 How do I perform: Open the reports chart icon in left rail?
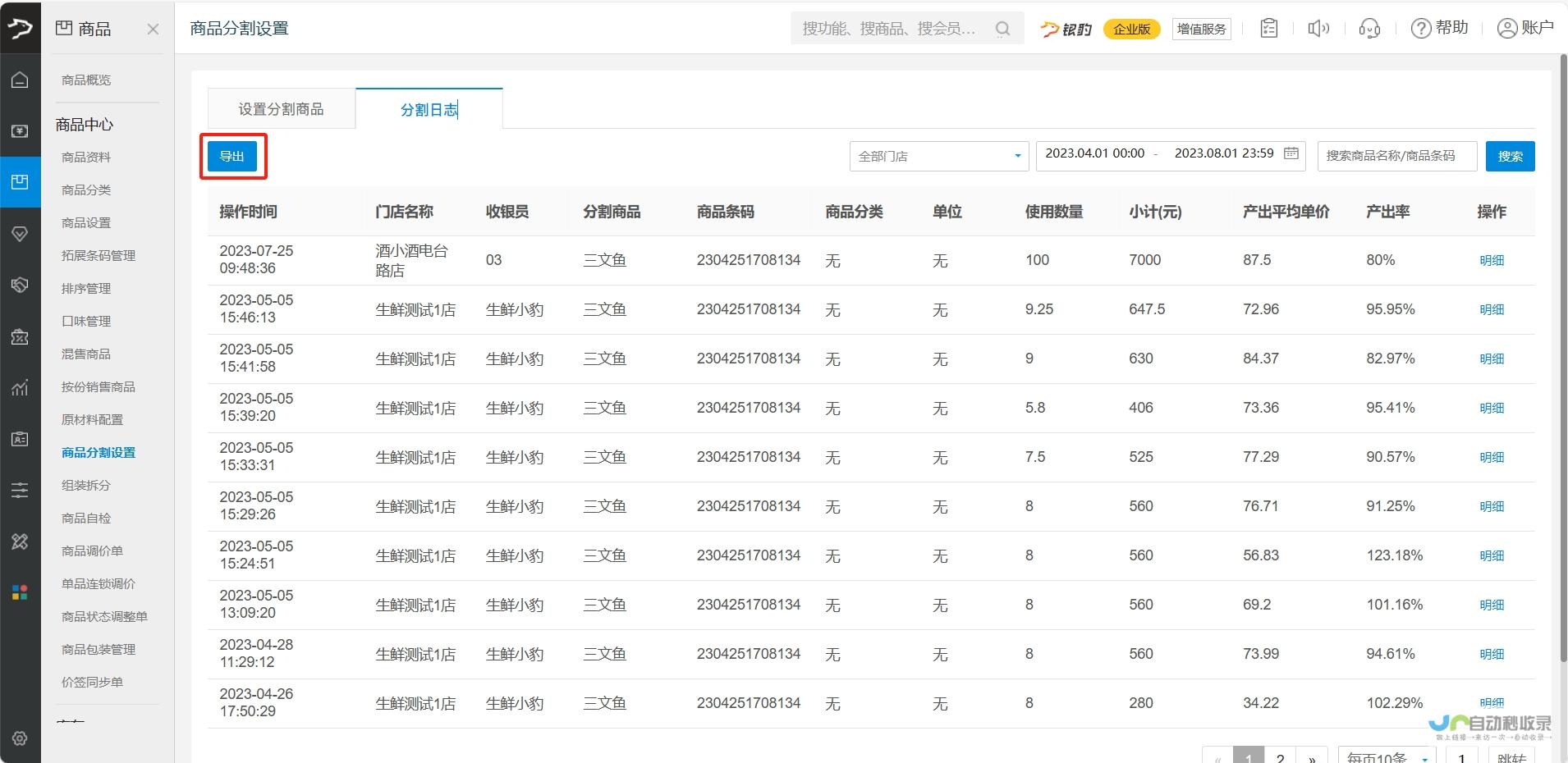pyautogui.click(x=20, y=387)
